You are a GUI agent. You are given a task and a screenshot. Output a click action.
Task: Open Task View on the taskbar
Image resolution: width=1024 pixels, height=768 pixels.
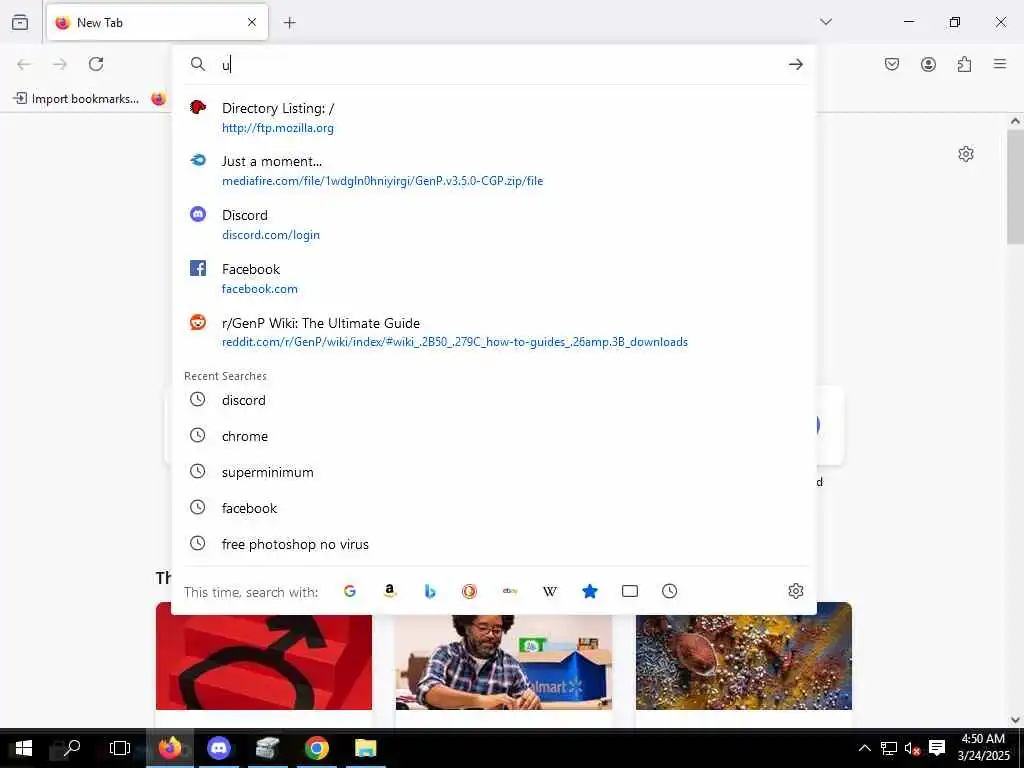click(120, 748)
